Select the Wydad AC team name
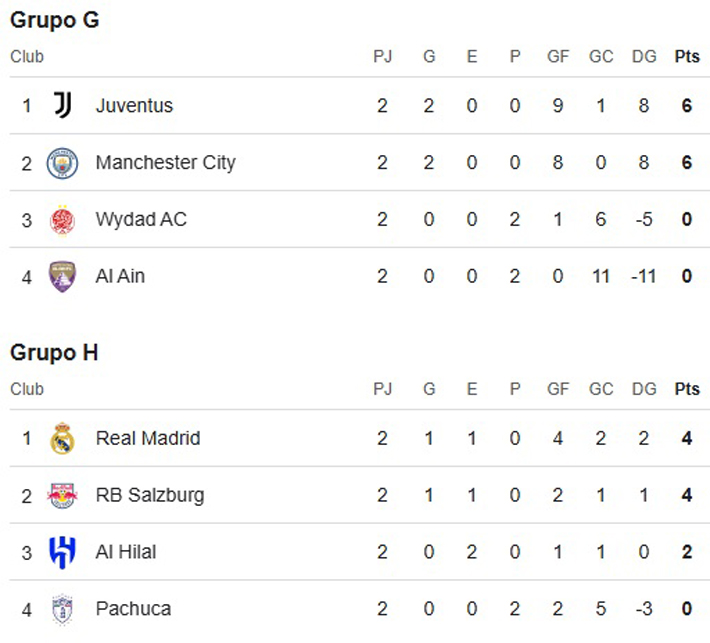Viewport: 710px width, 643px height. tap(141, 220)
